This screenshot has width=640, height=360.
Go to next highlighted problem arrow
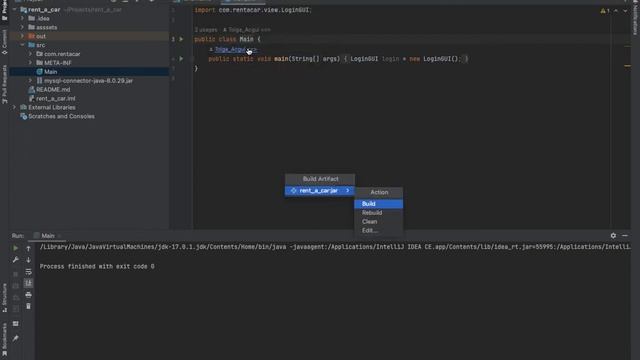click(625, 11)
